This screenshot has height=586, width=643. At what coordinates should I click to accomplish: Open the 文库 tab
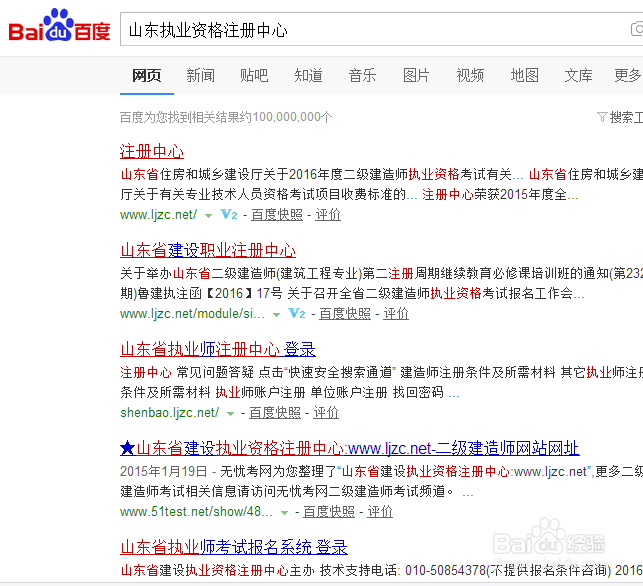[578, 75]
